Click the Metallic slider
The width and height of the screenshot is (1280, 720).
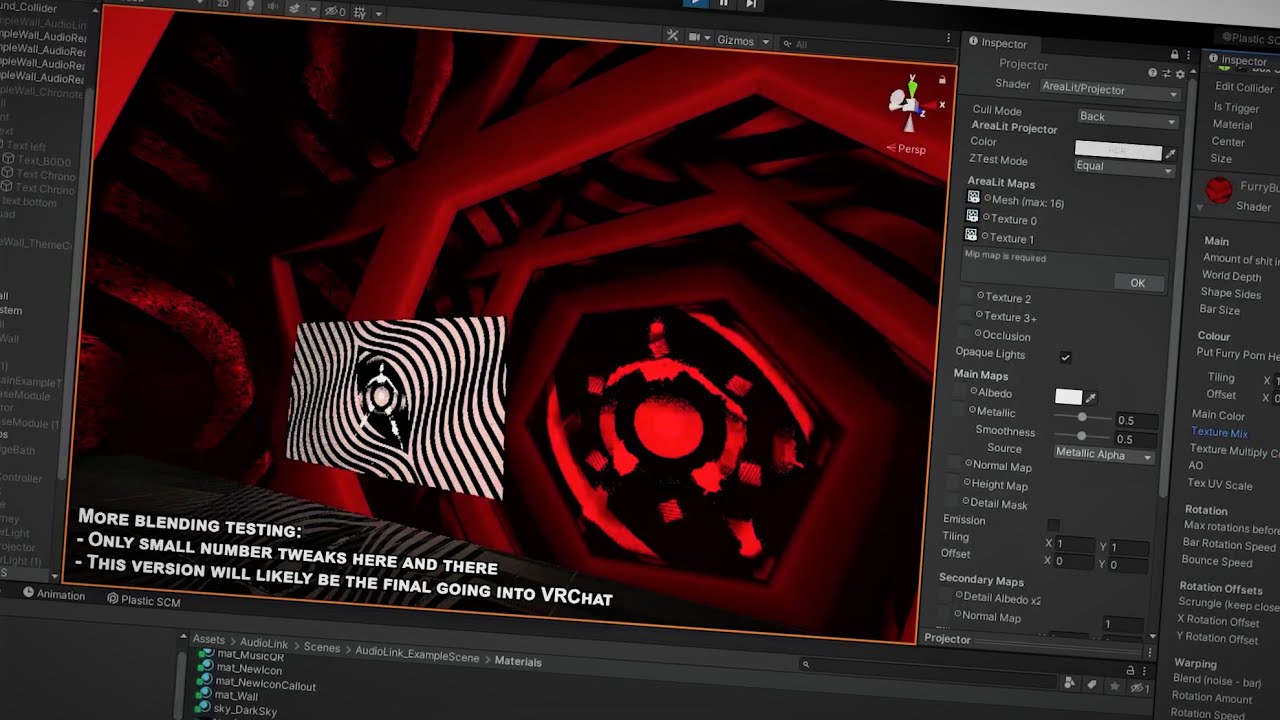[x=1081, y=417]
